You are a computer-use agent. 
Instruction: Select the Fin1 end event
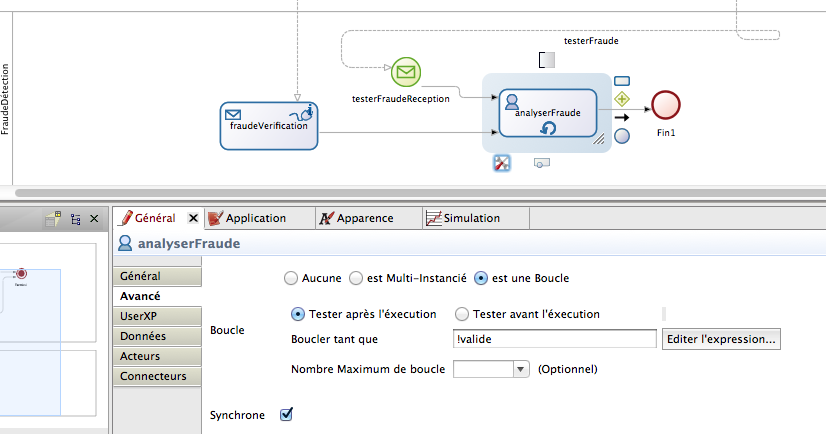point(666,105)
